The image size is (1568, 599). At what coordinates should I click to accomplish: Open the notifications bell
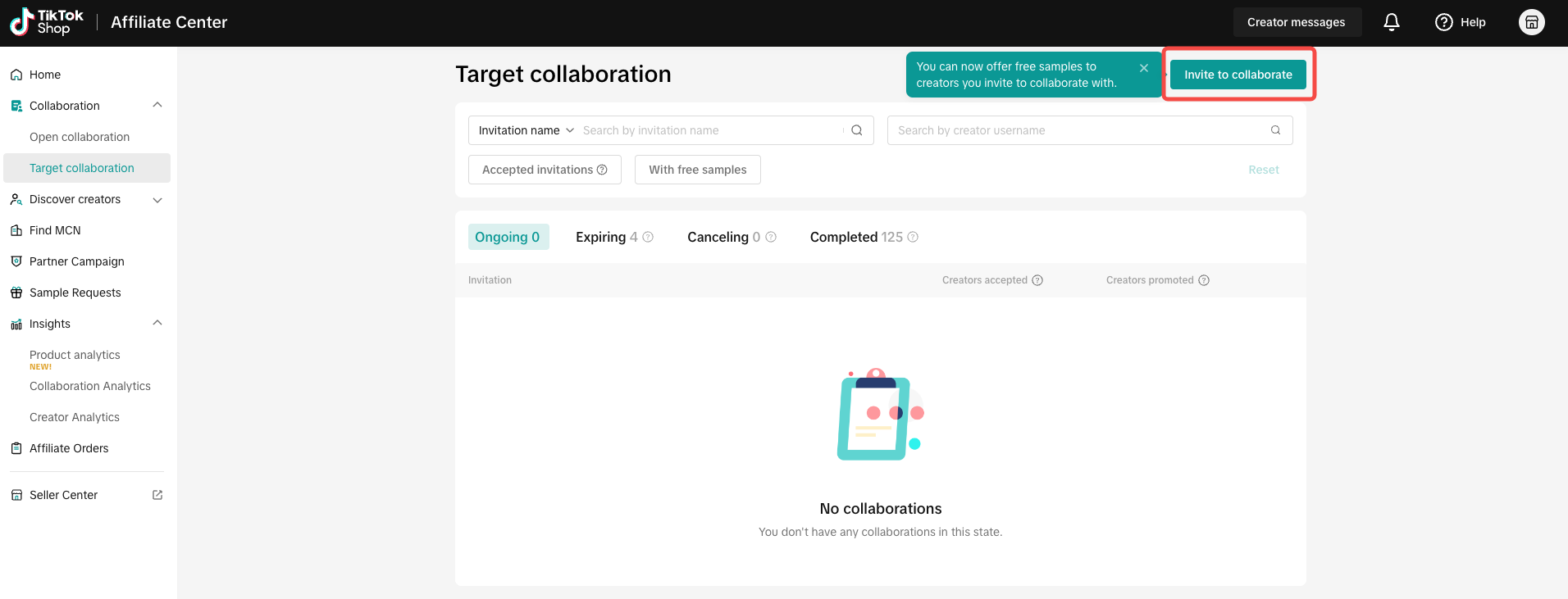(x=1392, y=22)
